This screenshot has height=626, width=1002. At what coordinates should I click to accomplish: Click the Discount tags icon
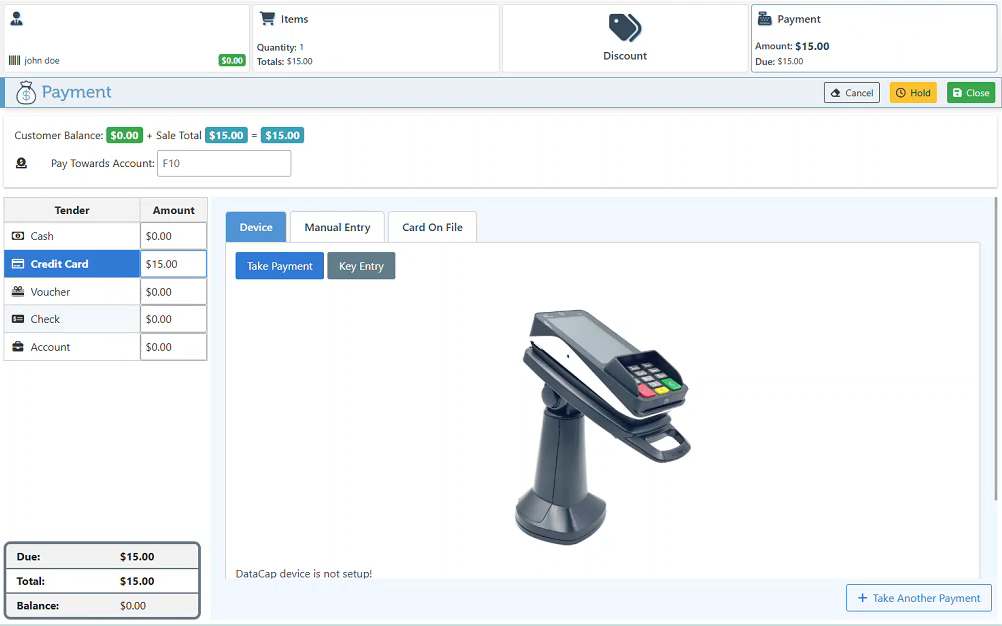624,27
